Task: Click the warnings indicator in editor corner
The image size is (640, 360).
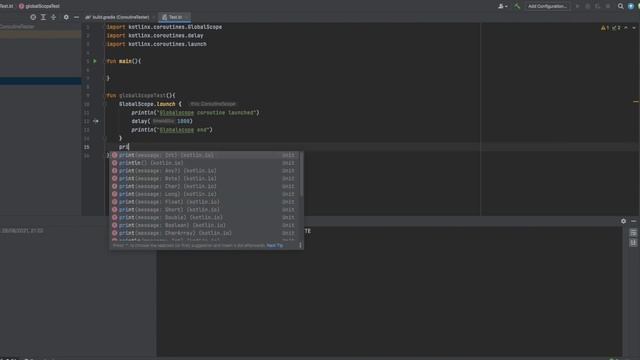Action: coord(605,28)
